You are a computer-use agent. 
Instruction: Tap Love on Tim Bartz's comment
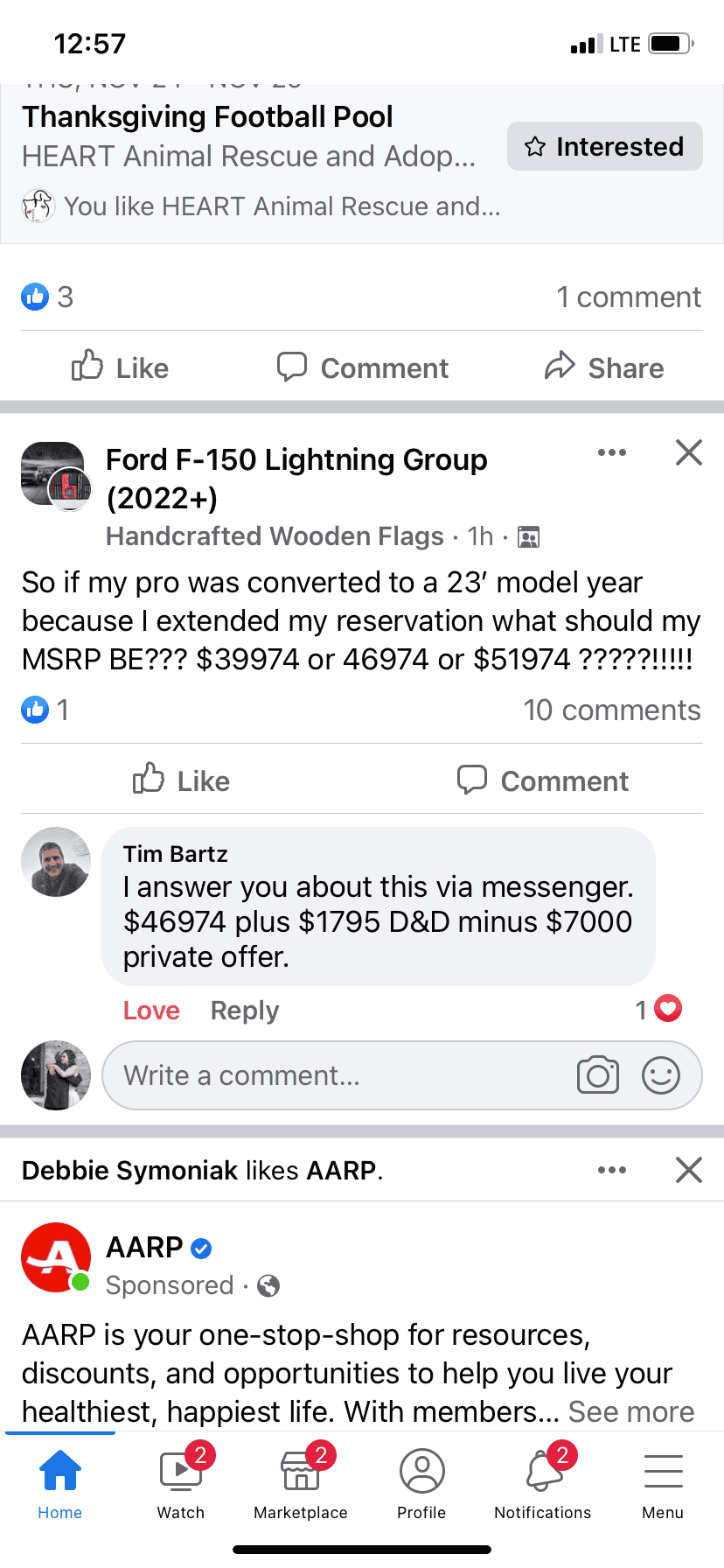pyautogui.click(x=151, y=1011)
